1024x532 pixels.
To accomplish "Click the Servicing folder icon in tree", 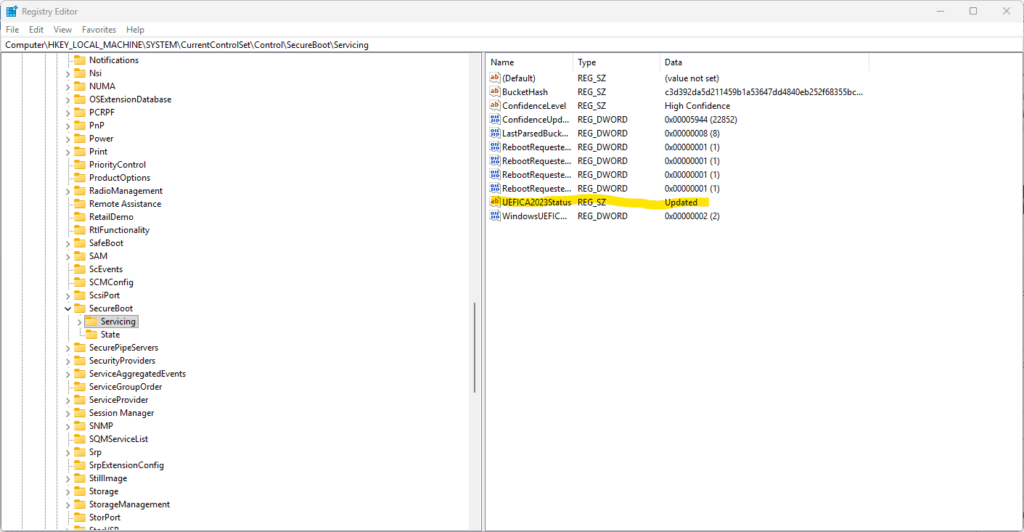I will pos(92,322).
